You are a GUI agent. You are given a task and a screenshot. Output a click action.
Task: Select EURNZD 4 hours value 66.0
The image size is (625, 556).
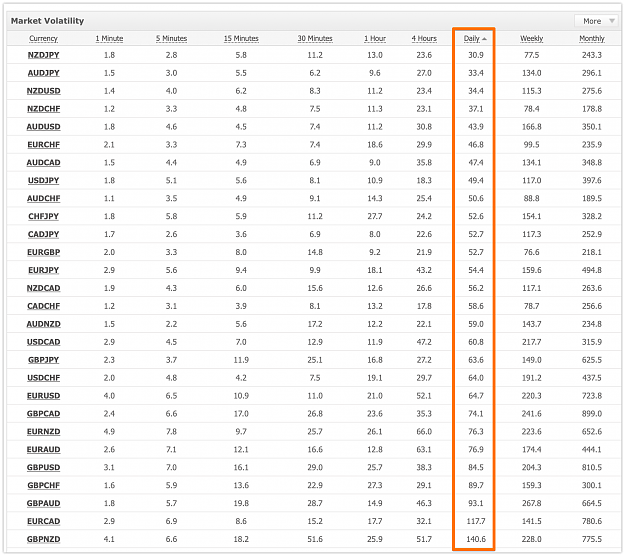(424, 432)
